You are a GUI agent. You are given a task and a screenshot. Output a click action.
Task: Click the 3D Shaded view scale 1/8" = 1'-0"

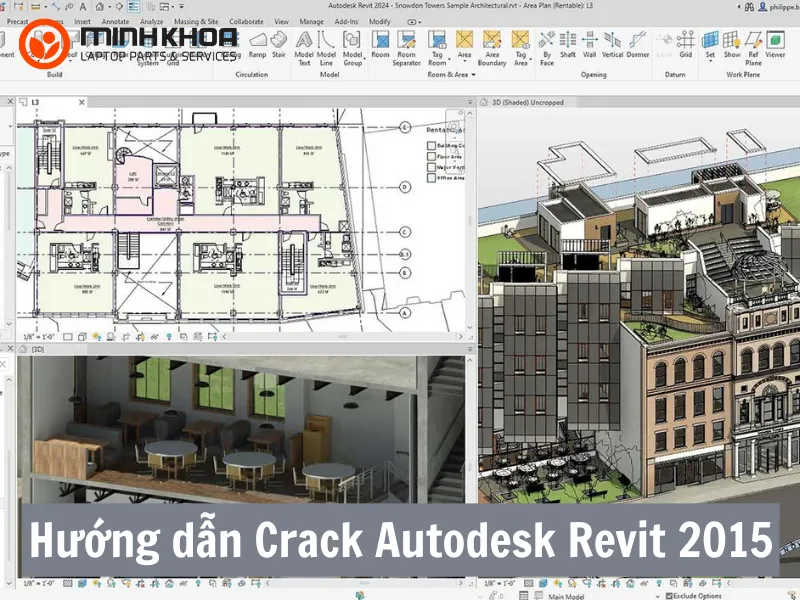[499, 583]
